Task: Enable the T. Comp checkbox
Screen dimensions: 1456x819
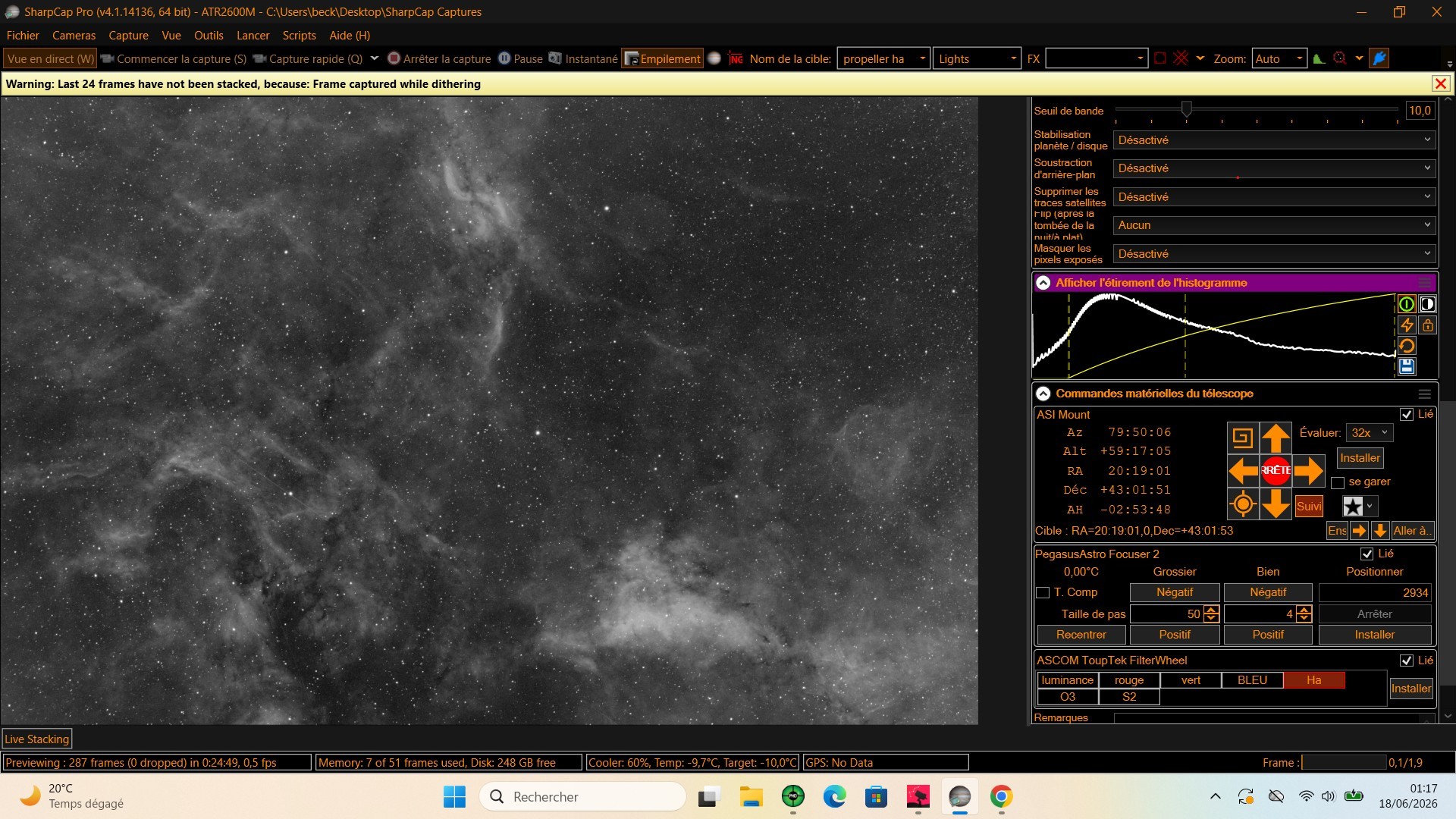Action: [1043, 593]
